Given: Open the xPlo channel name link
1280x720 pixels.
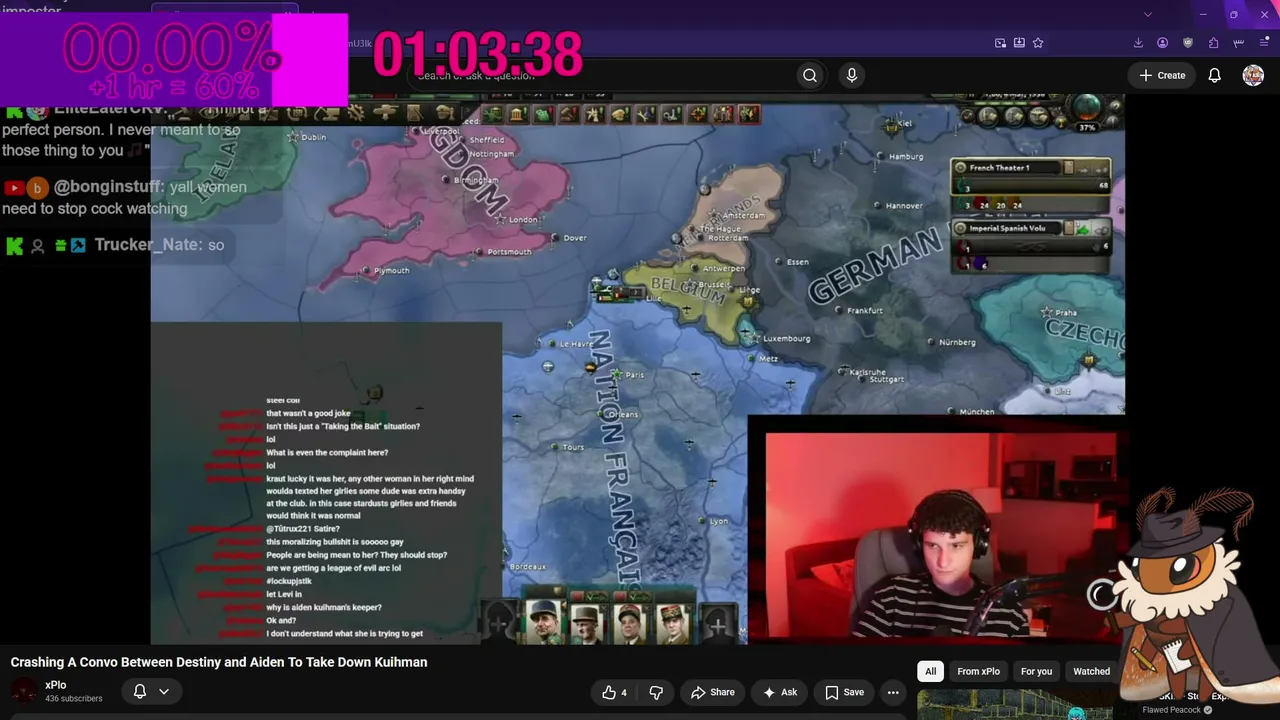Looking at the screenshot, I should pos(55,685).
